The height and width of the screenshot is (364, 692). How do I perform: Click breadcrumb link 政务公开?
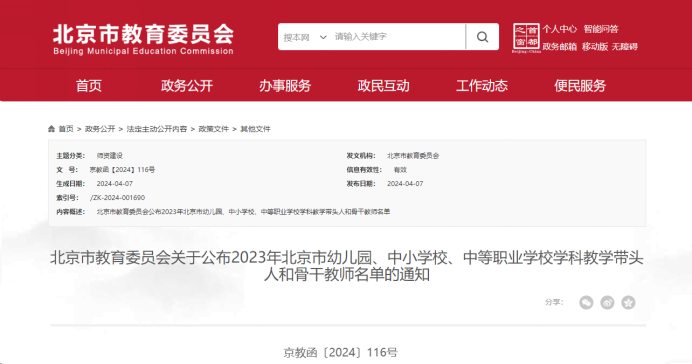pos(100,129)
